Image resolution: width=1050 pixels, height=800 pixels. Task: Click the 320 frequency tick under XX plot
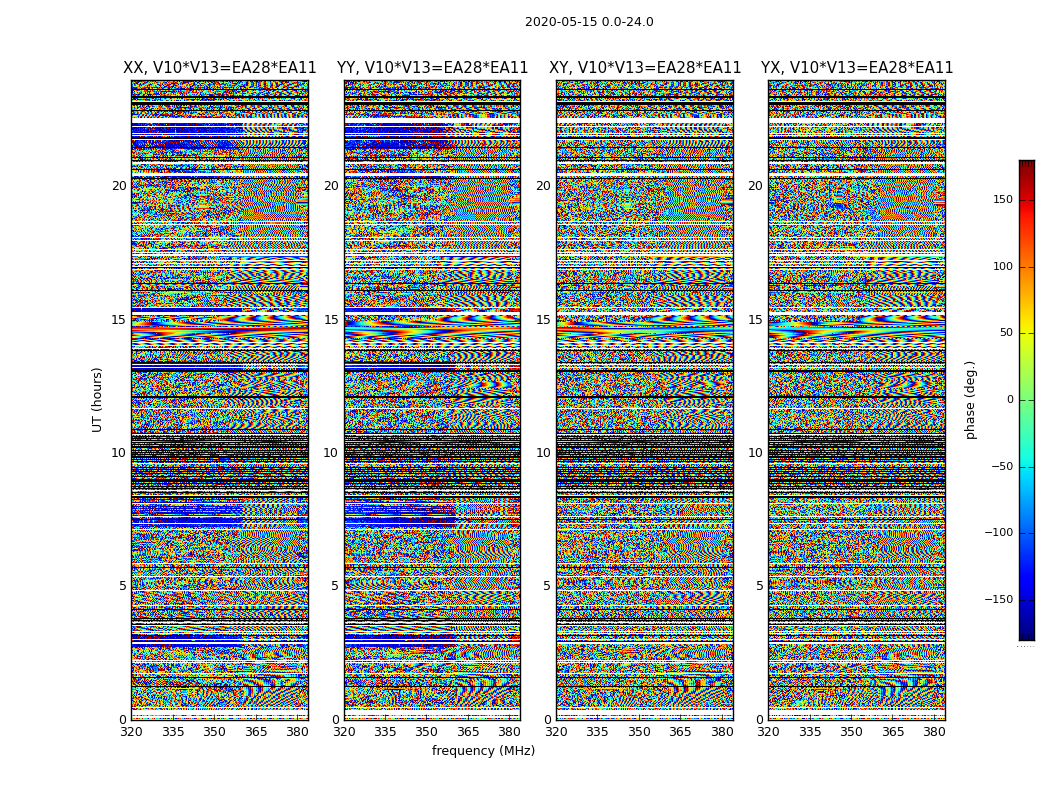pyautogui.click(x=131, y=732)
